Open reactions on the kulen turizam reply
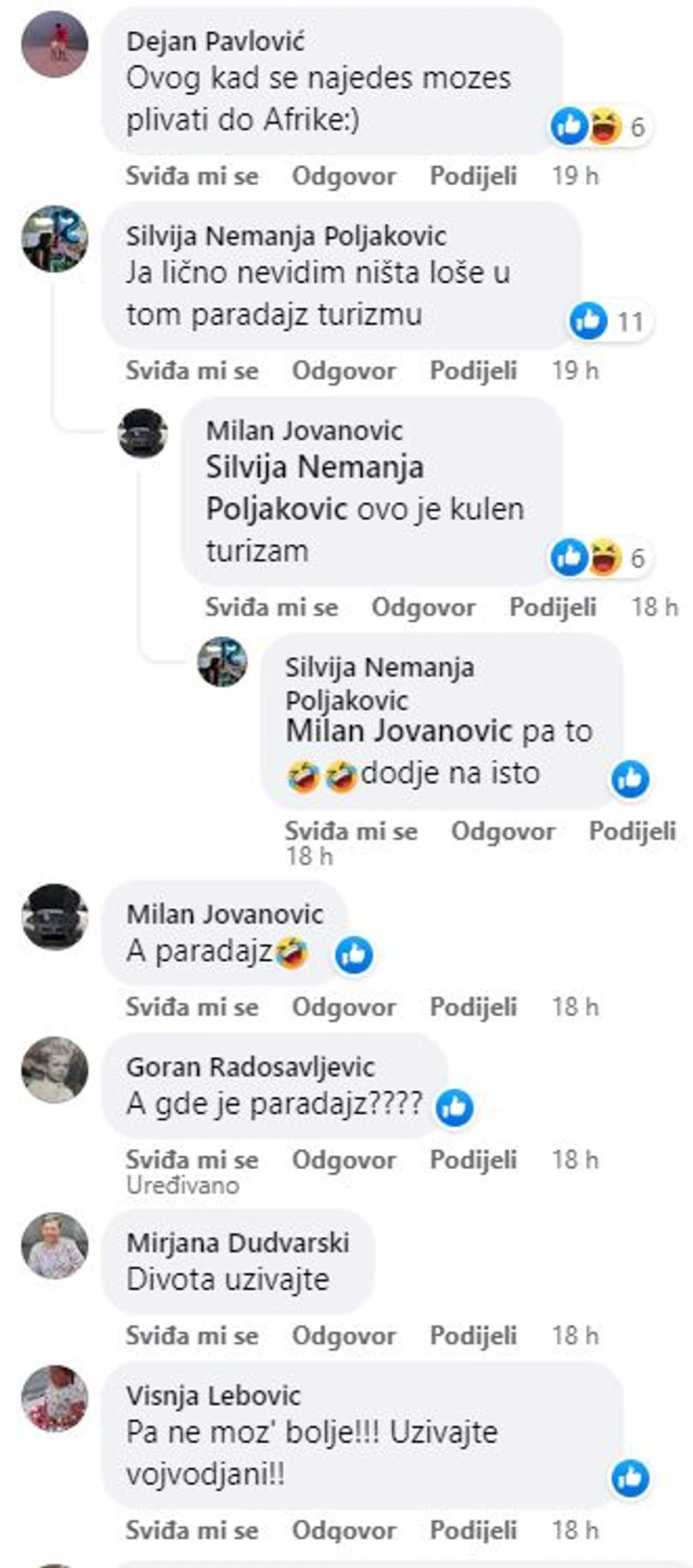The width and height of the screenshot is (693, 1568). (602, 557)
